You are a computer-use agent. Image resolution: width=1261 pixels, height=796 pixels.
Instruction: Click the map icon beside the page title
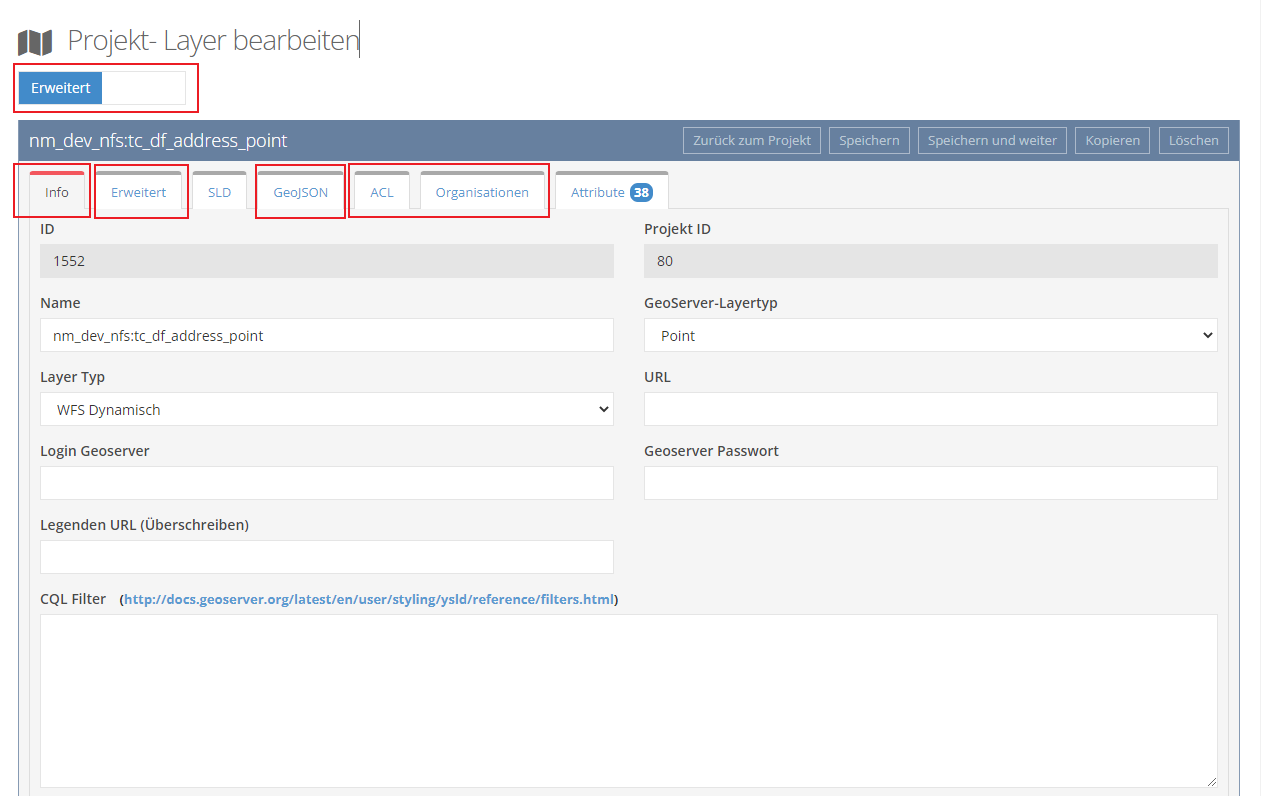click(x=34, y=41)
